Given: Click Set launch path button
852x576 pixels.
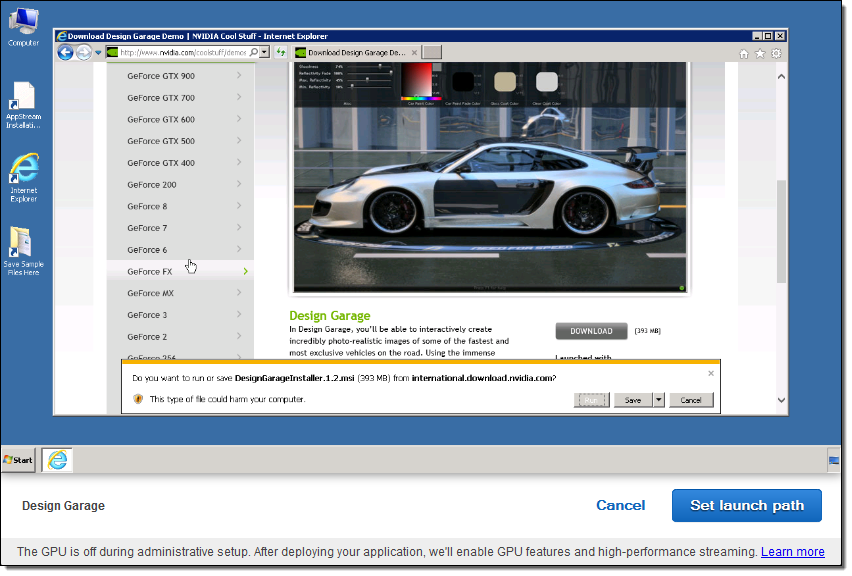Looking at the screenshot, I should [x=747, y=505].
